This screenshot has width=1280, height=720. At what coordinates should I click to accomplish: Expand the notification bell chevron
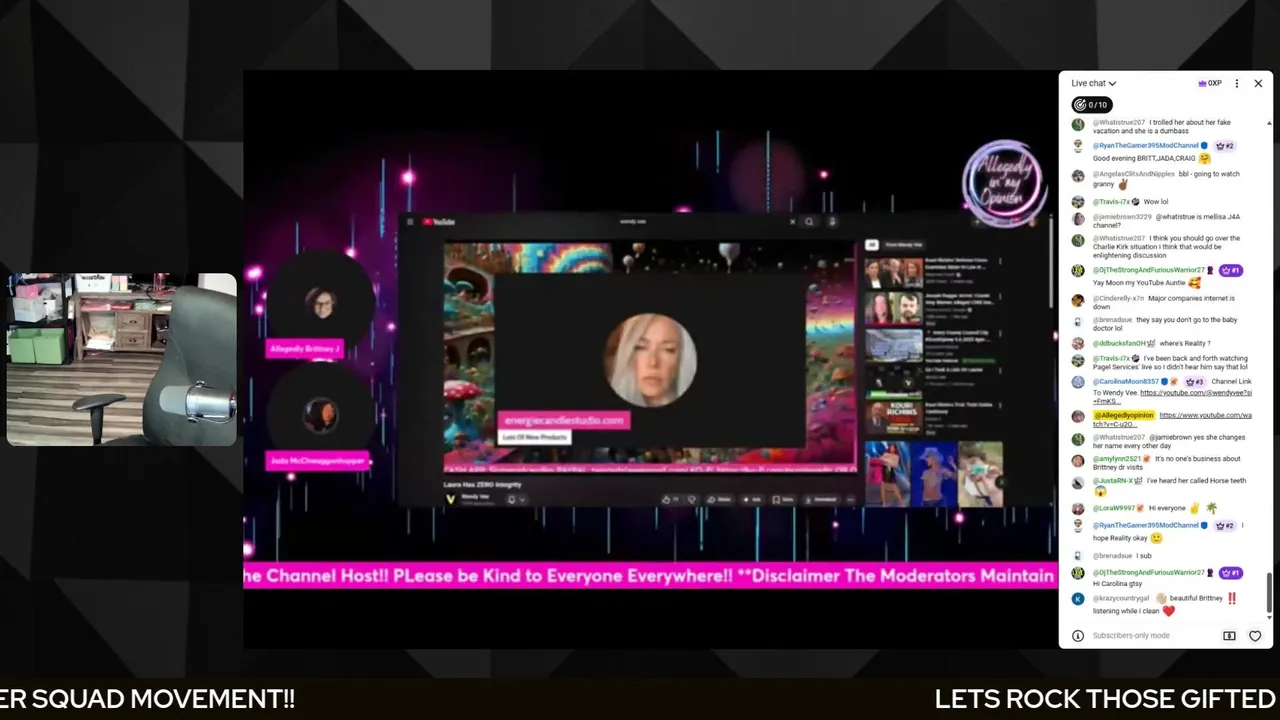click(x=522, y=499)
